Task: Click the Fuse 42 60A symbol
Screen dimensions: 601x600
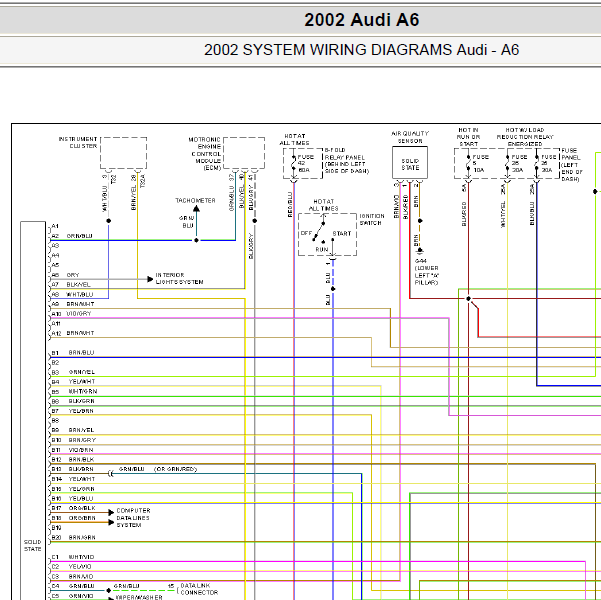Action: click(x=294, y=163)
